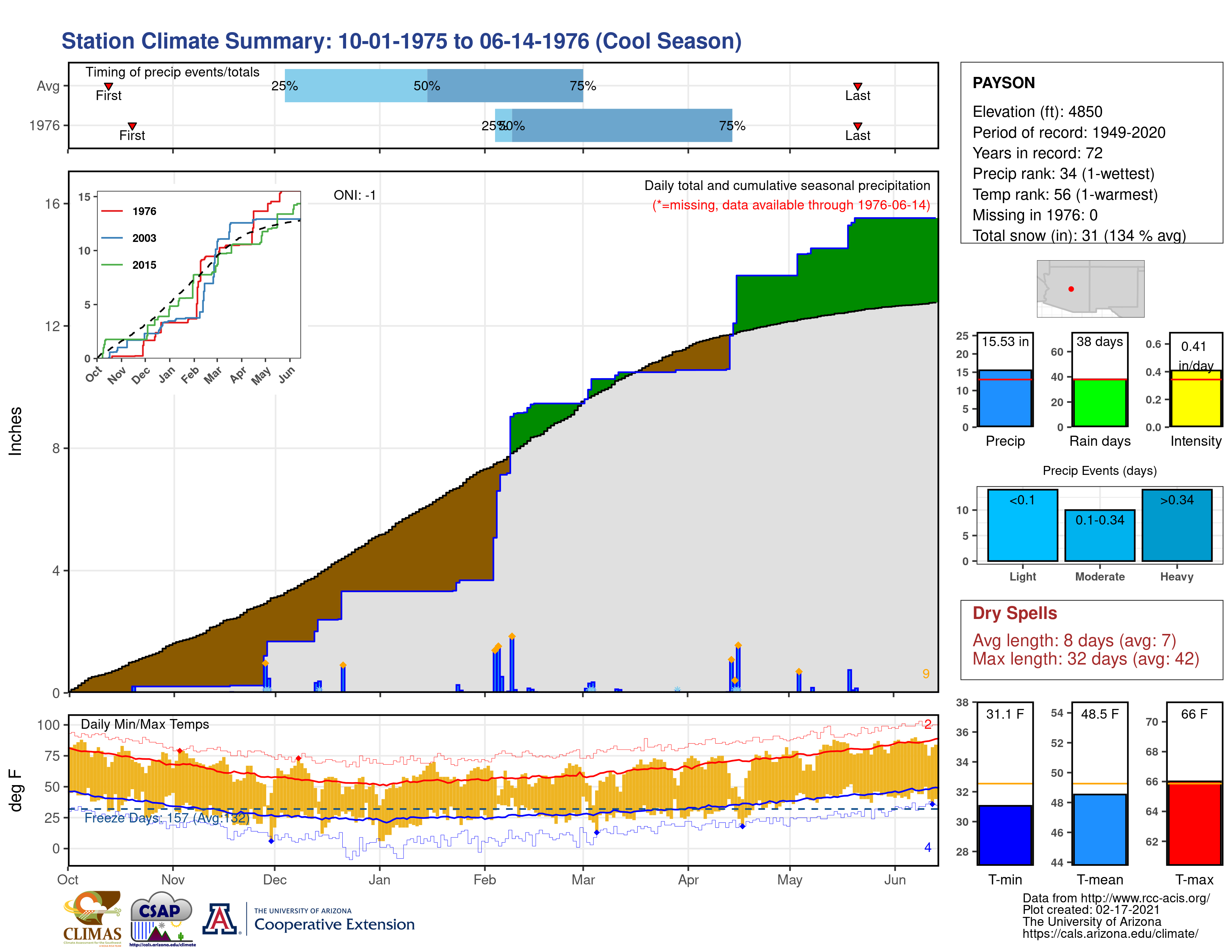Click the green Rain days bar
Viewport: 1232px width, 952px height.
click(x=1099, y=403)
